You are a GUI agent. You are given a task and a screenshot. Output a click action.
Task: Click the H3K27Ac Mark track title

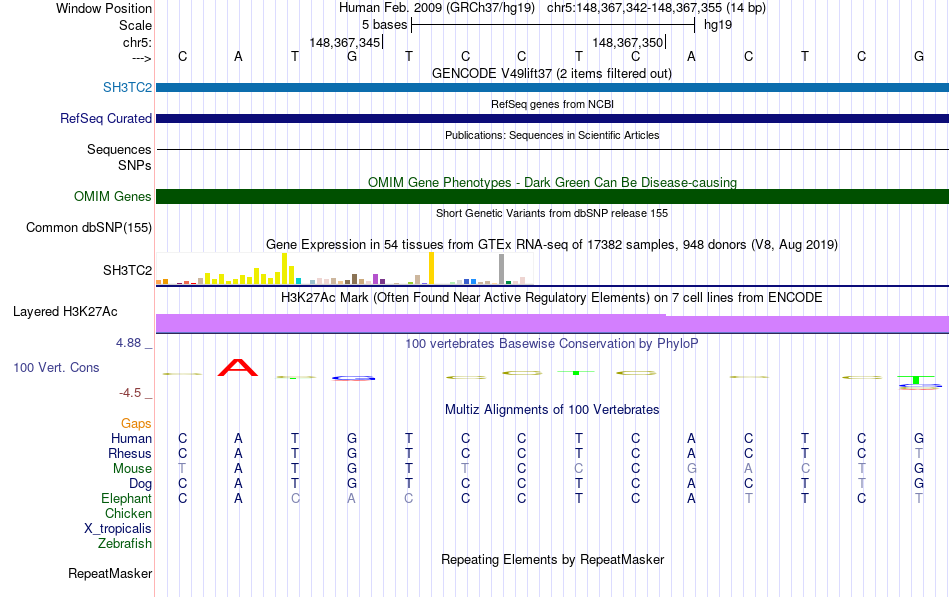pos(552,298)
